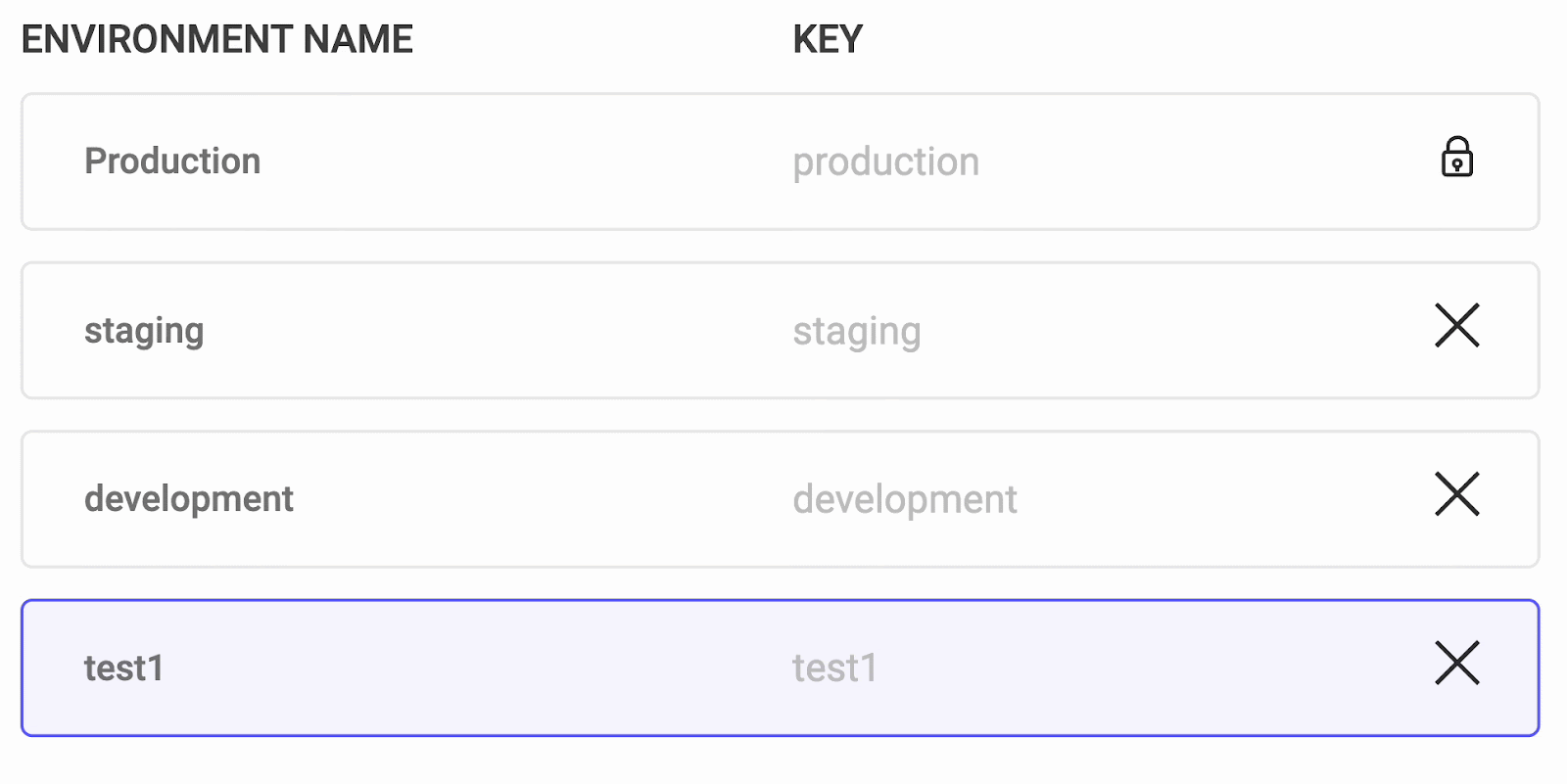Click the greyed development key value
Viewport: 1567px width, 784px height.
[x=904, y=500]
